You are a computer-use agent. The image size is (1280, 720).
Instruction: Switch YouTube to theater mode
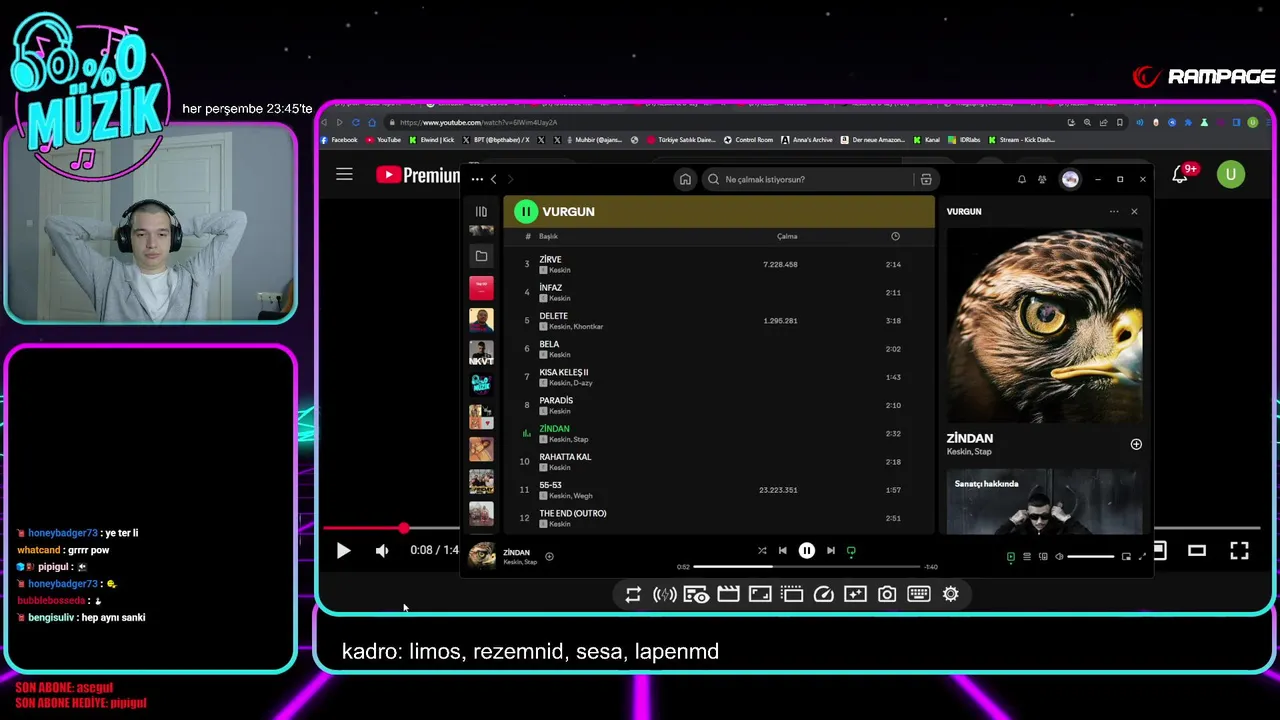(x=1197, y=550)
